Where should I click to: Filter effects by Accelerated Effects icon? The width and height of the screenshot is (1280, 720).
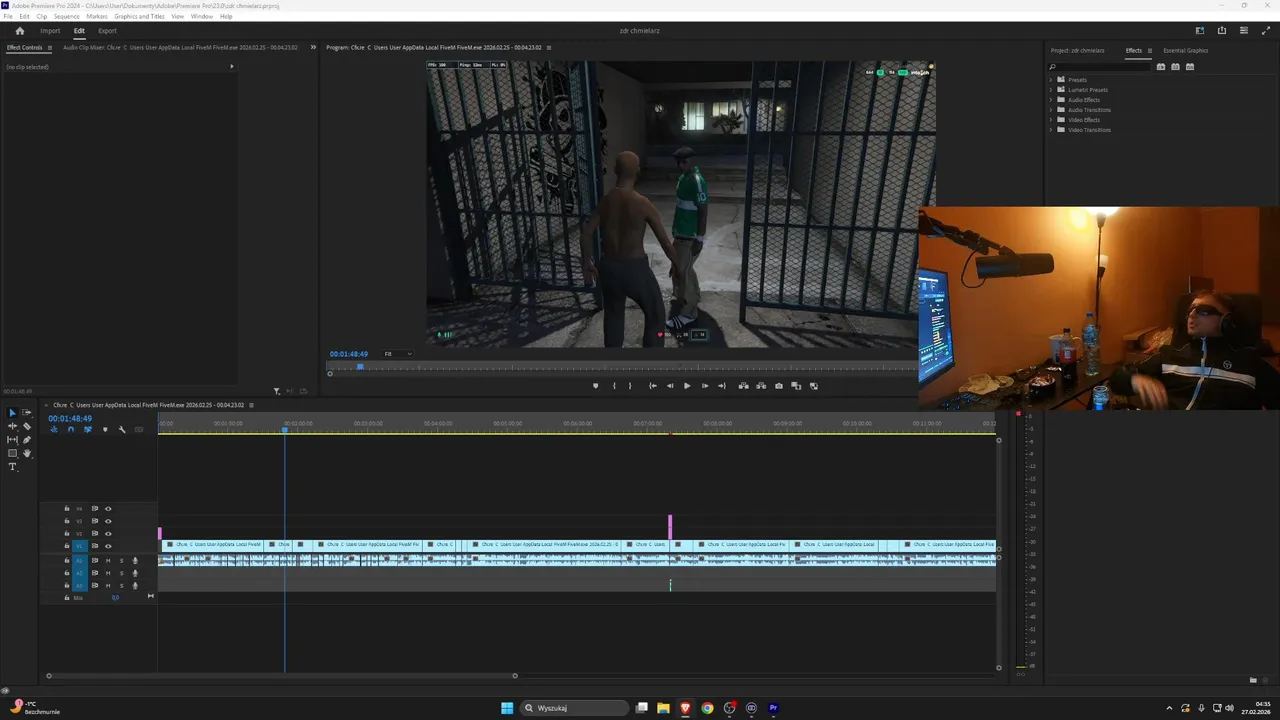click(x=1161, y=67)
